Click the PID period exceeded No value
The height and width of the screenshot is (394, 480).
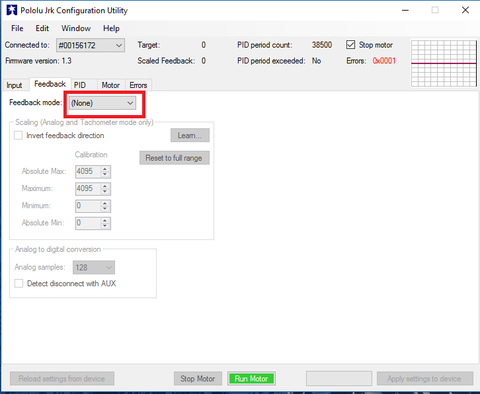point(316,61)
